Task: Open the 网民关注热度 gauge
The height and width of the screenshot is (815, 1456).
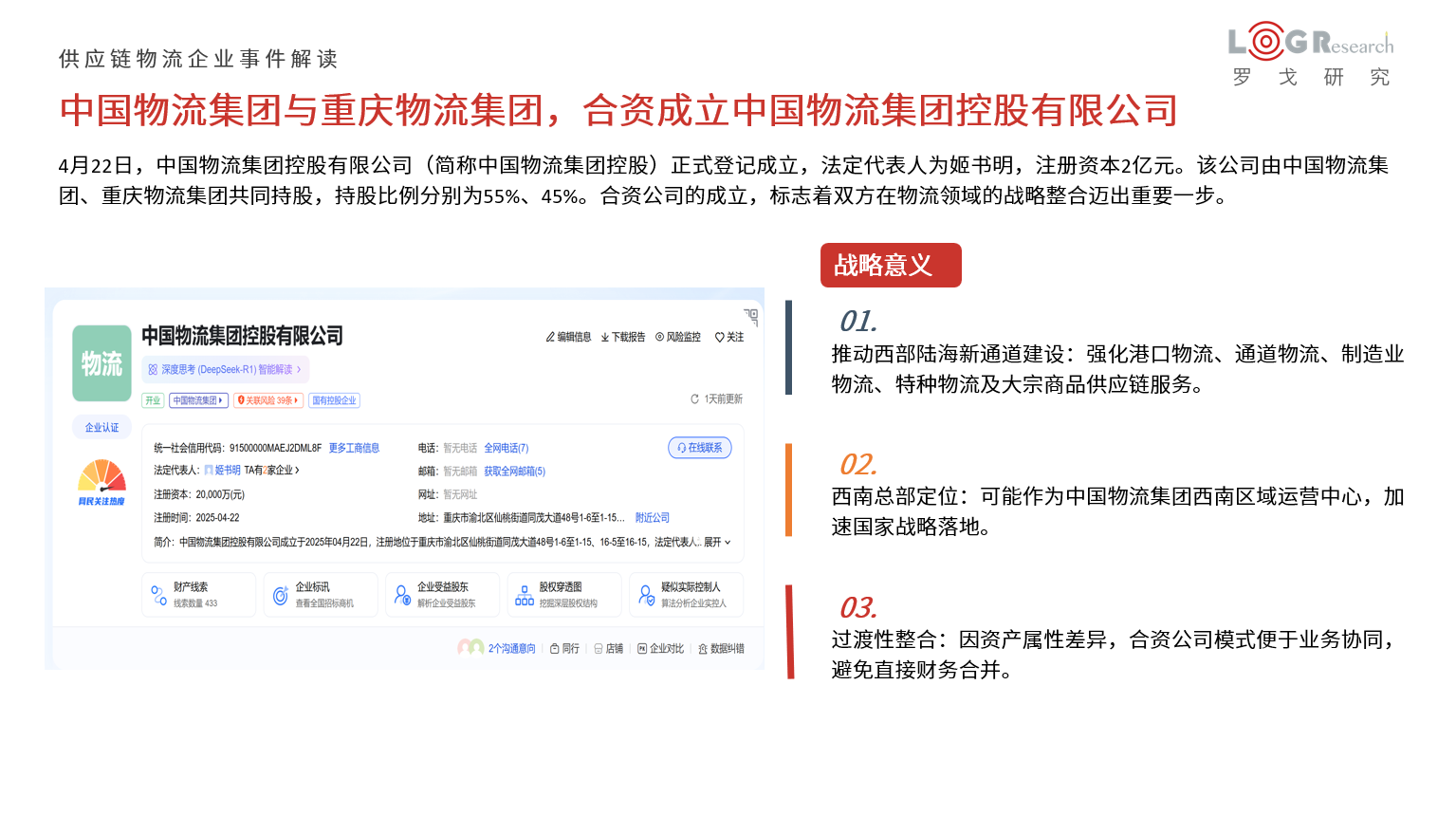Action: (101, 481)
